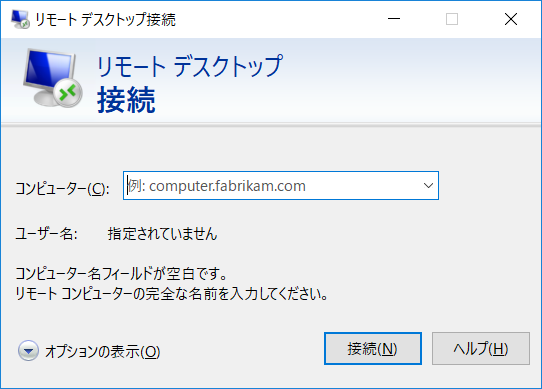The image size is (542, 389).
Task: Click the round blue options arrow icon
Action: (x=28, y=351)
